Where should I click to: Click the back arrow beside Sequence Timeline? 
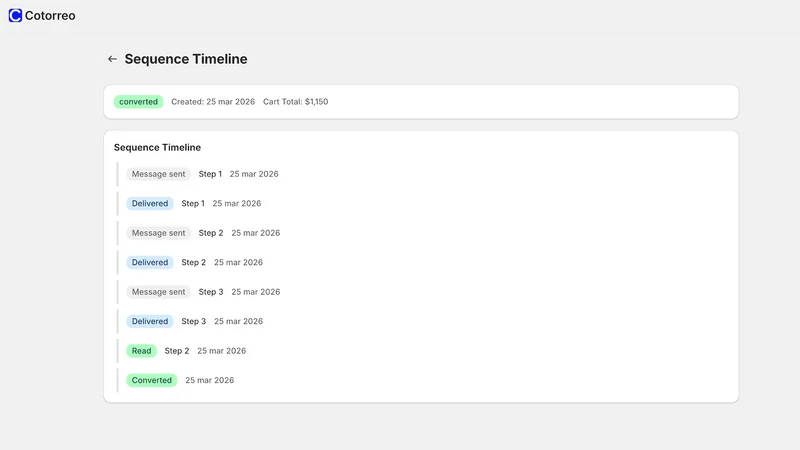pos(112,59)
